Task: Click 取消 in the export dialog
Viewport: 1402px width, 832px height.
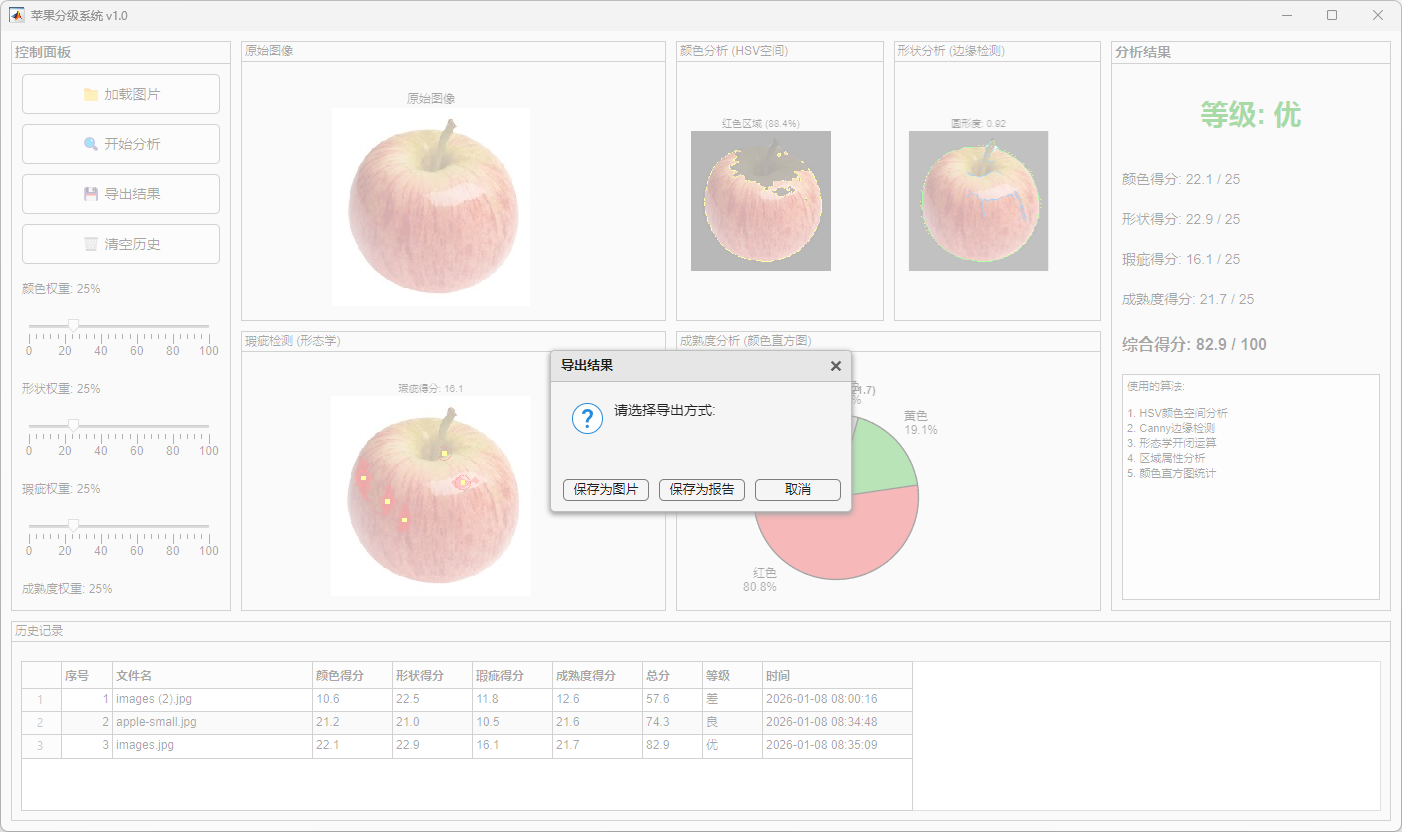Action: (x=798, y=490)
